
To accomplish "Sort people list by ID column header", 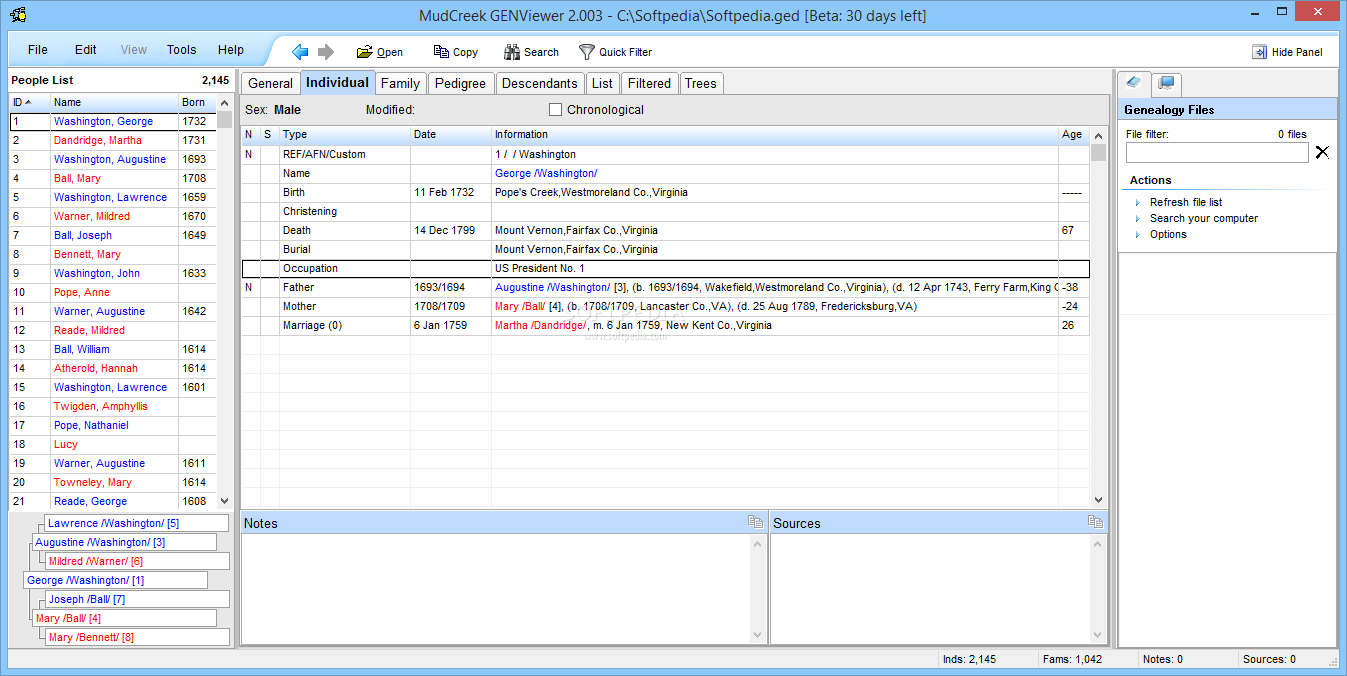I will tap(30, 102).
